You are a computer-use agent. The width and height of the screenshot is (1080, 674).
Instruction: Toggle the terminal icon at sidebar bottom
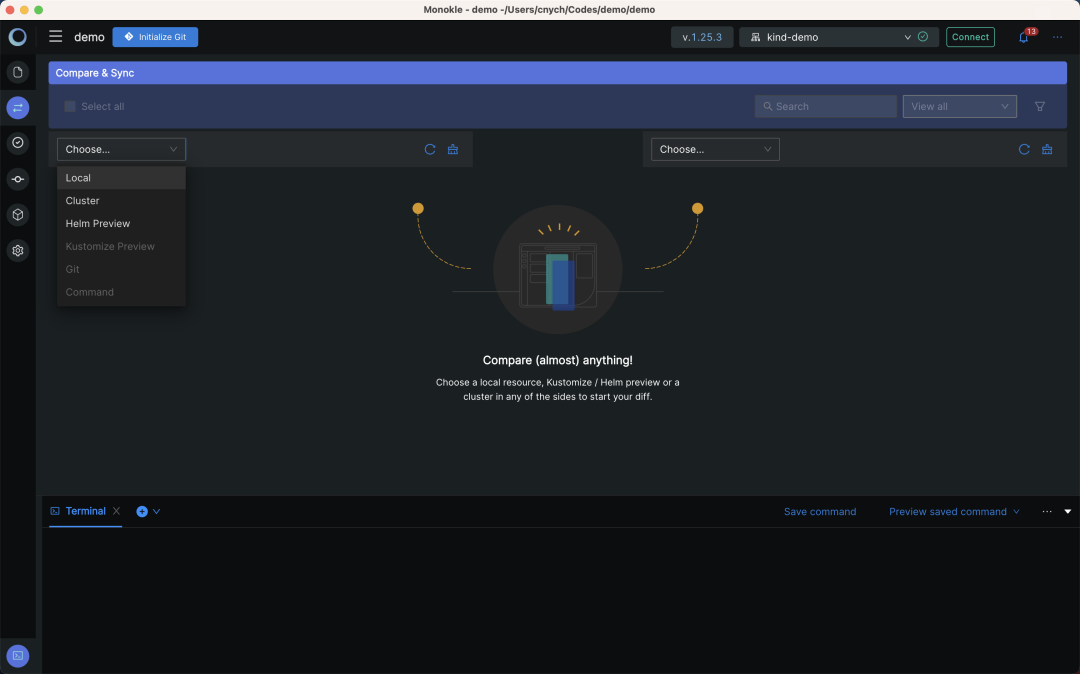[18, 655]
